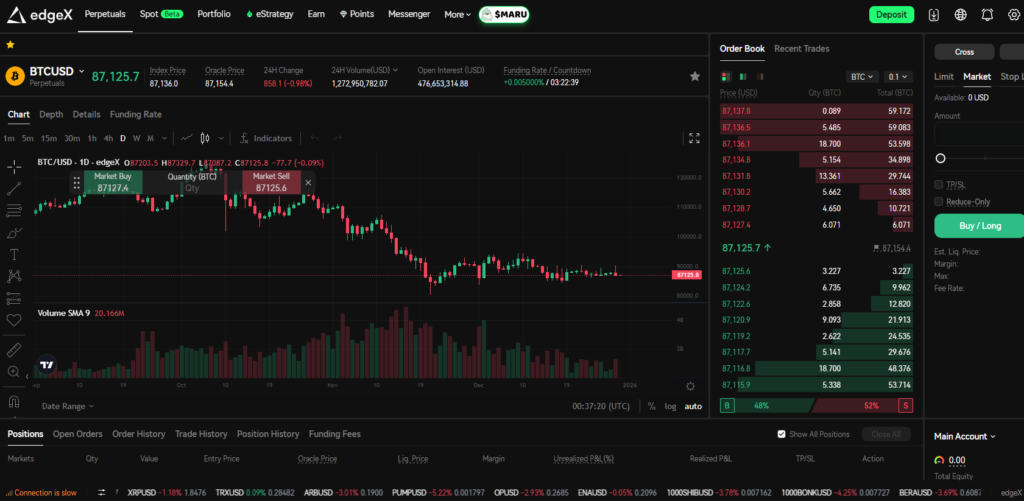Toggle the magnet snap mode
1024x501 pixels.
point(14,401)
